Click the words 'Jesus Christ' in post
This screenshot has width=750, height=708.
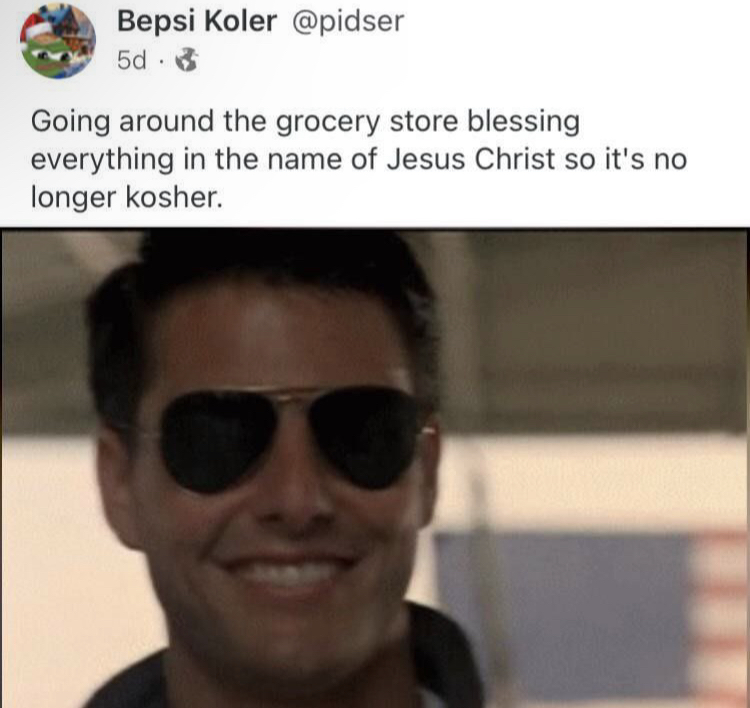pos(471,159)
